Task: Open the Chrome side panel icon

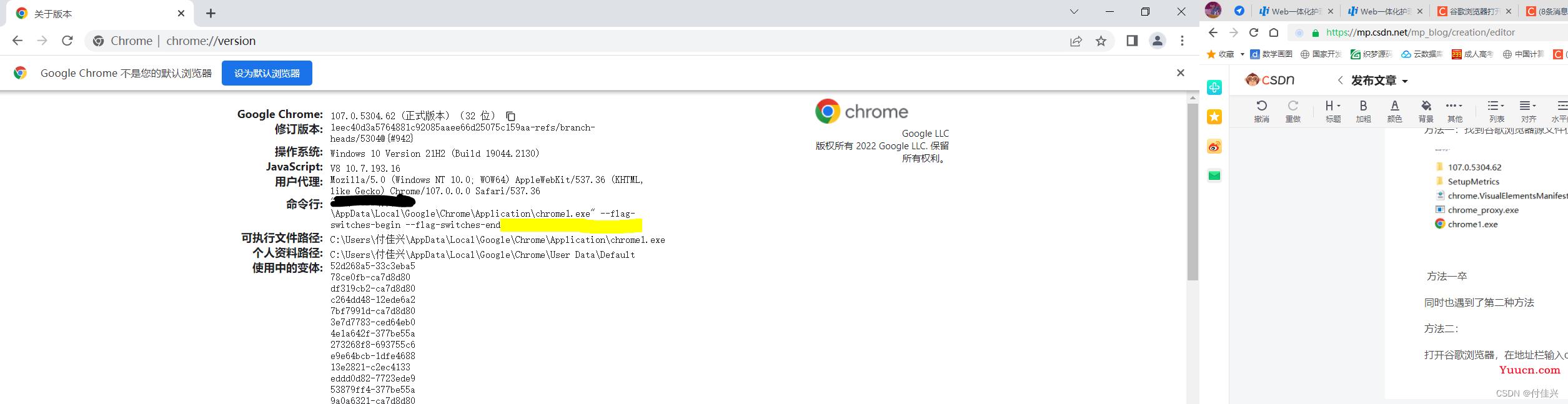Action: [x=1132, y=41]
